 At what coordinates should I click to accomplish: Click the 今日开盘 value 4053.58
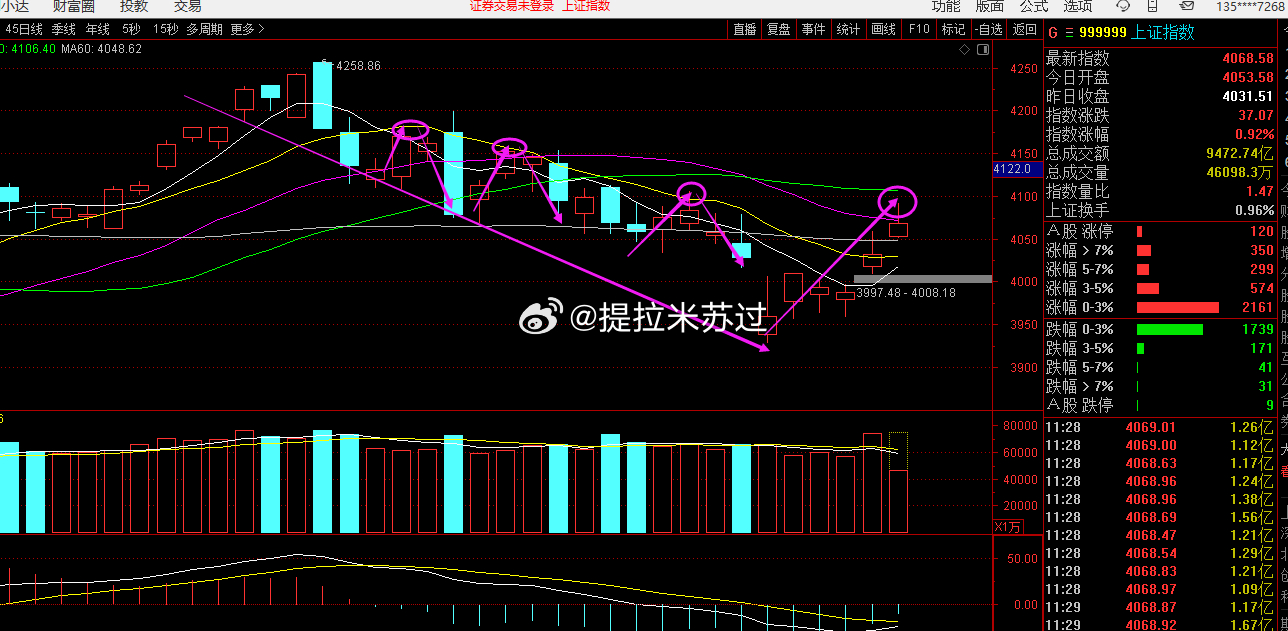click(x=1247, y=78)
